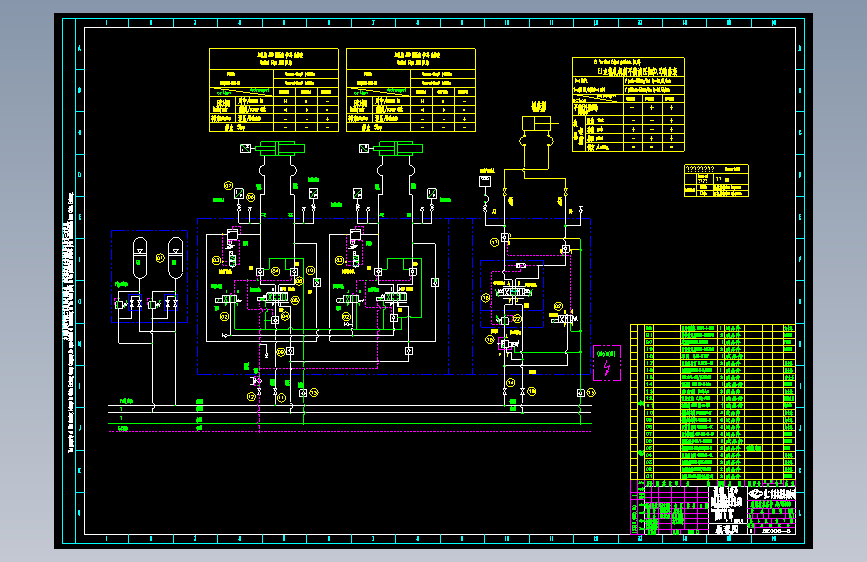Click the first yellow position table at top
Screen dimensions: 867x562
pyautogui.click(x=274, y=90)
